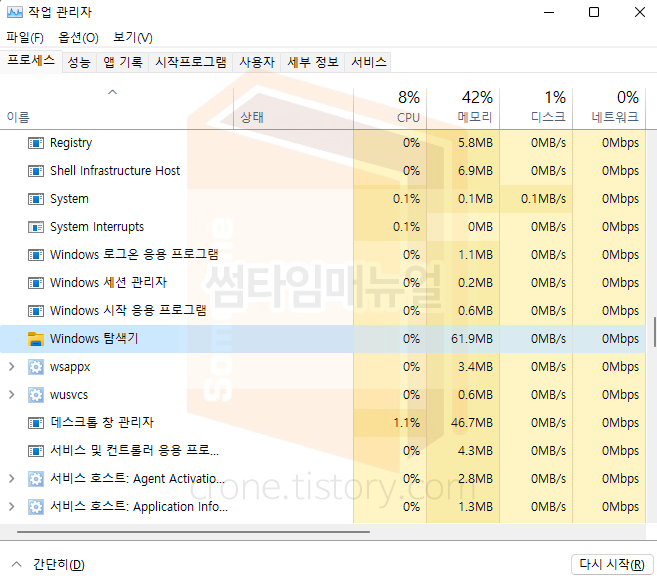Select the wusvcs process name
The image size is (657, 579).
point(69,395)
